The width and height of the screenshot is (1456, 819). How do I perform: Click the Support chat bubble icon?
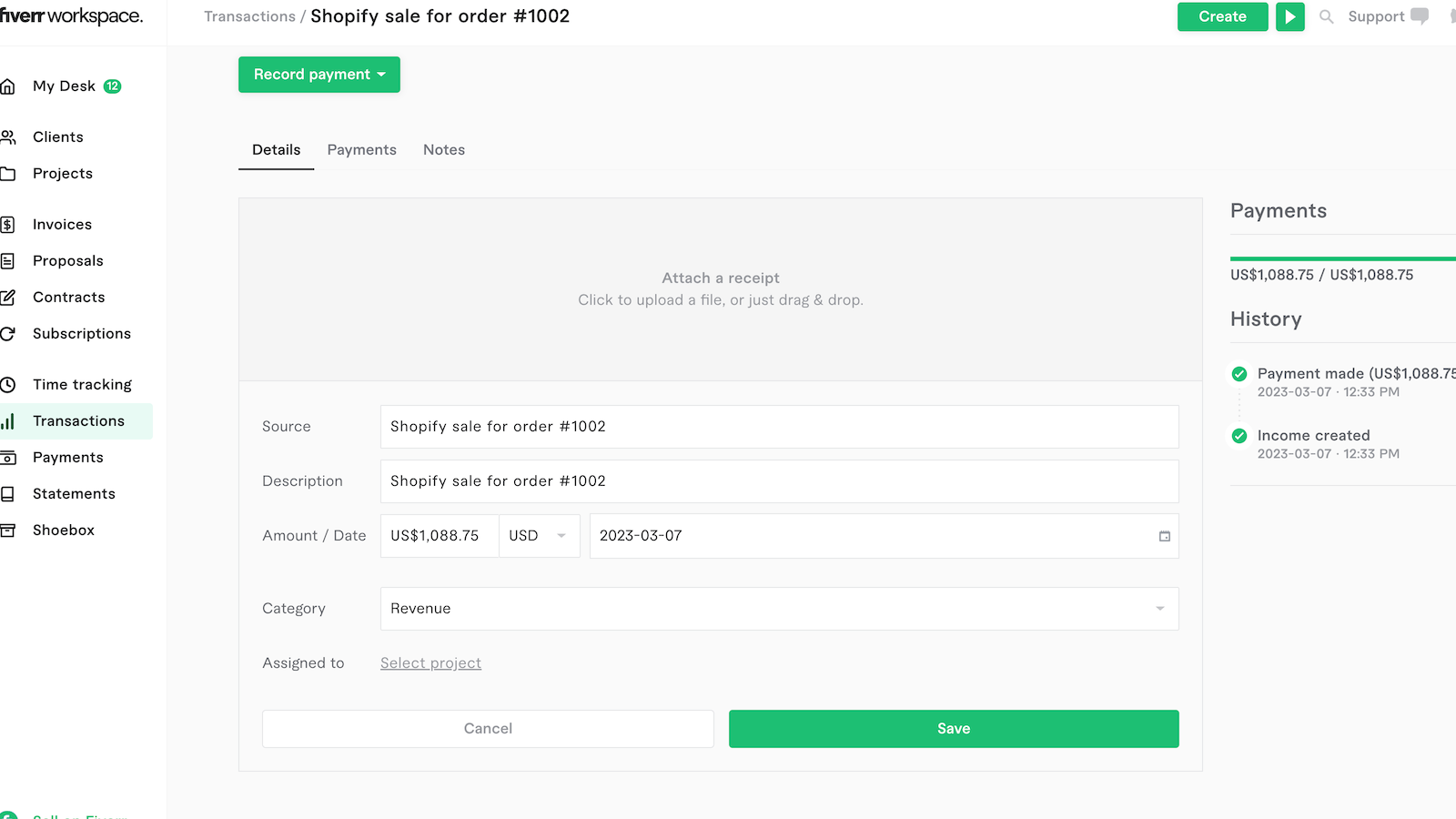1420,16
